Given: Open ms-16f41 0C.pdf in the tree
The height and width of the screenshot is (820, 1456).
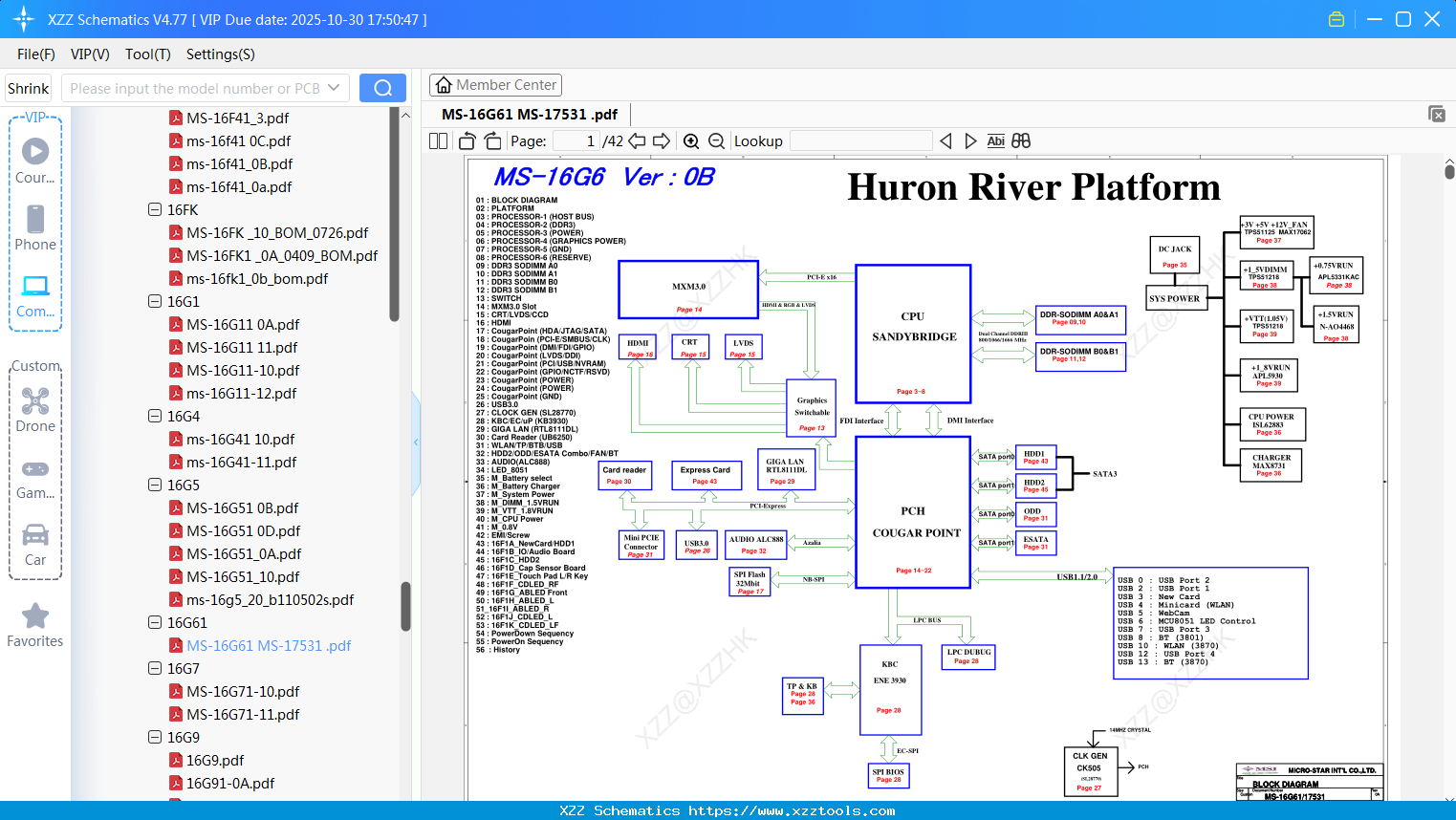Looking at the screenshot, I should click(x=238, y=140).
